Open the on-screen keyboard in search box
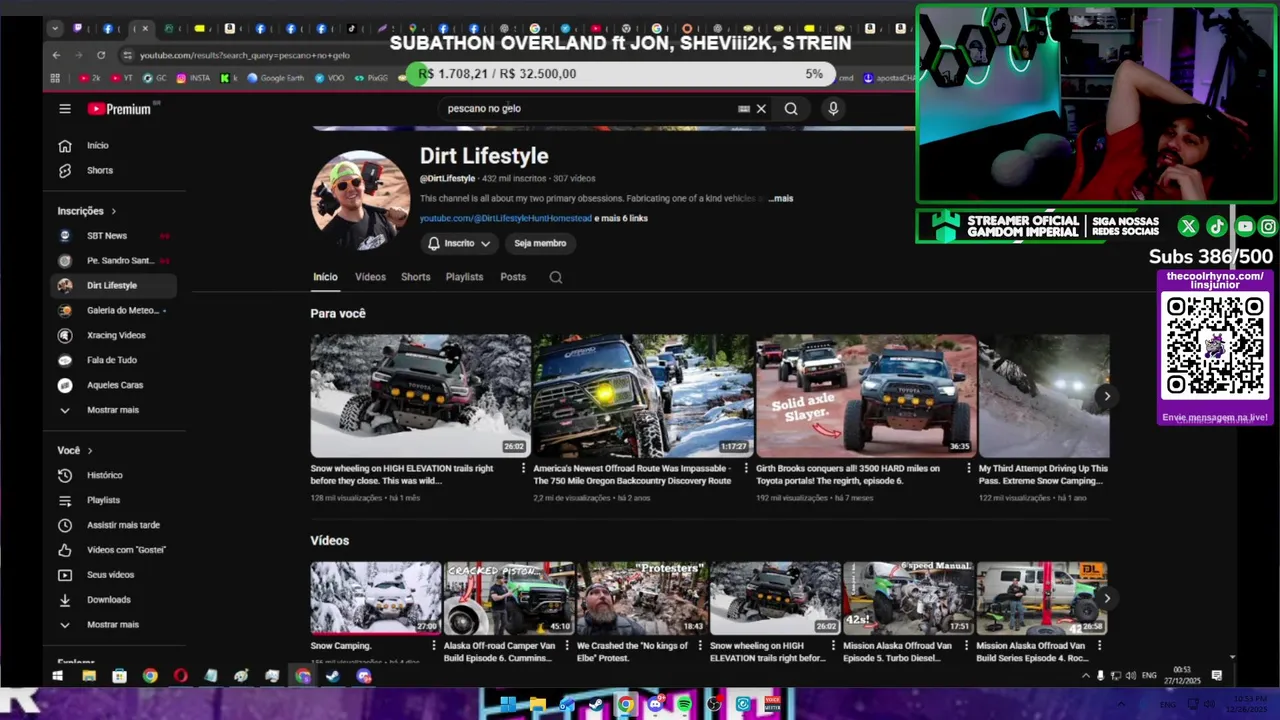Viewport: 1280px width, 720px height. click(x=743, y=109)
